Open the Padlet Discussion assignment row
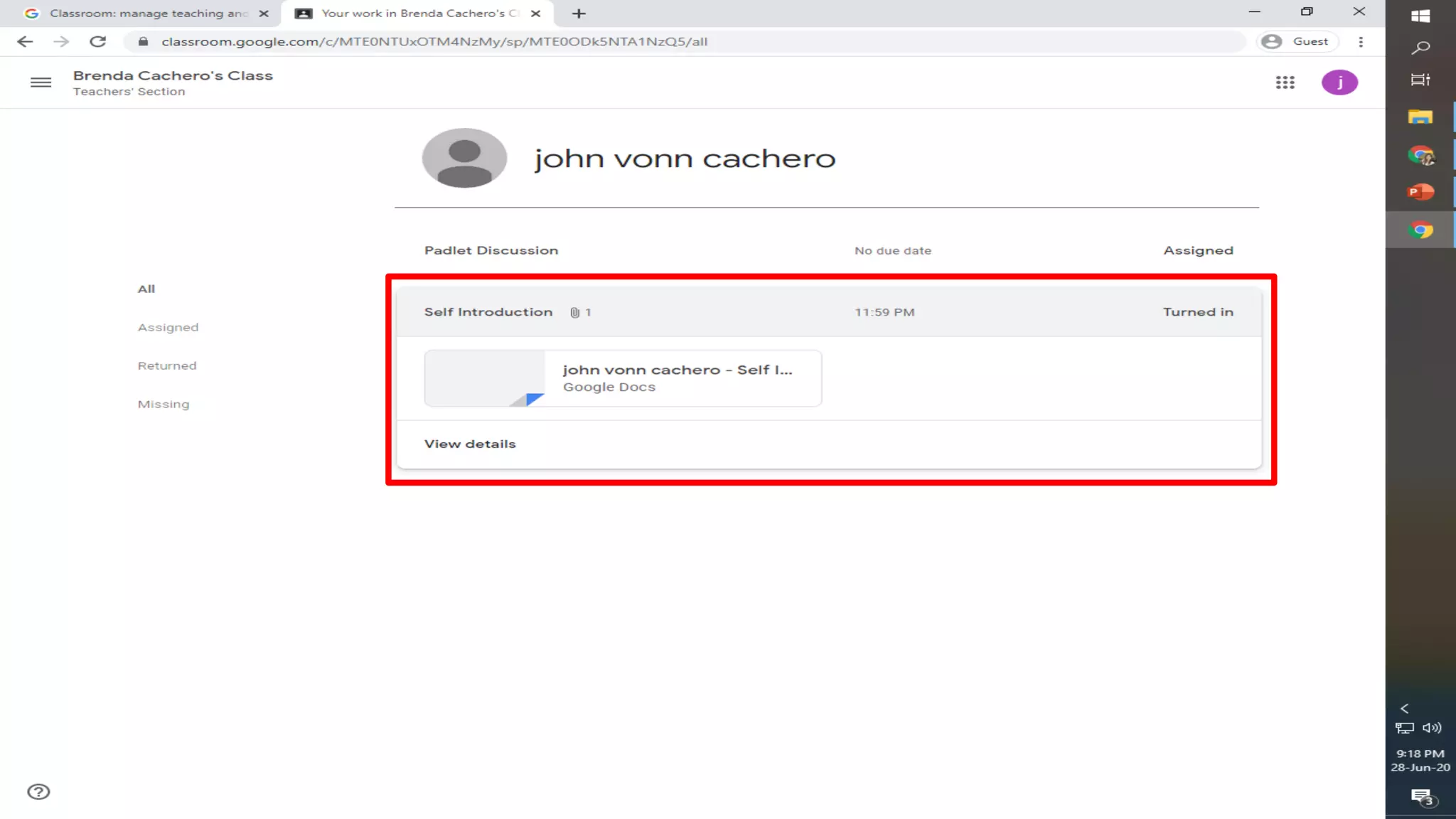The width and height of the screenshot is (1456, 819). pos(828,250)
